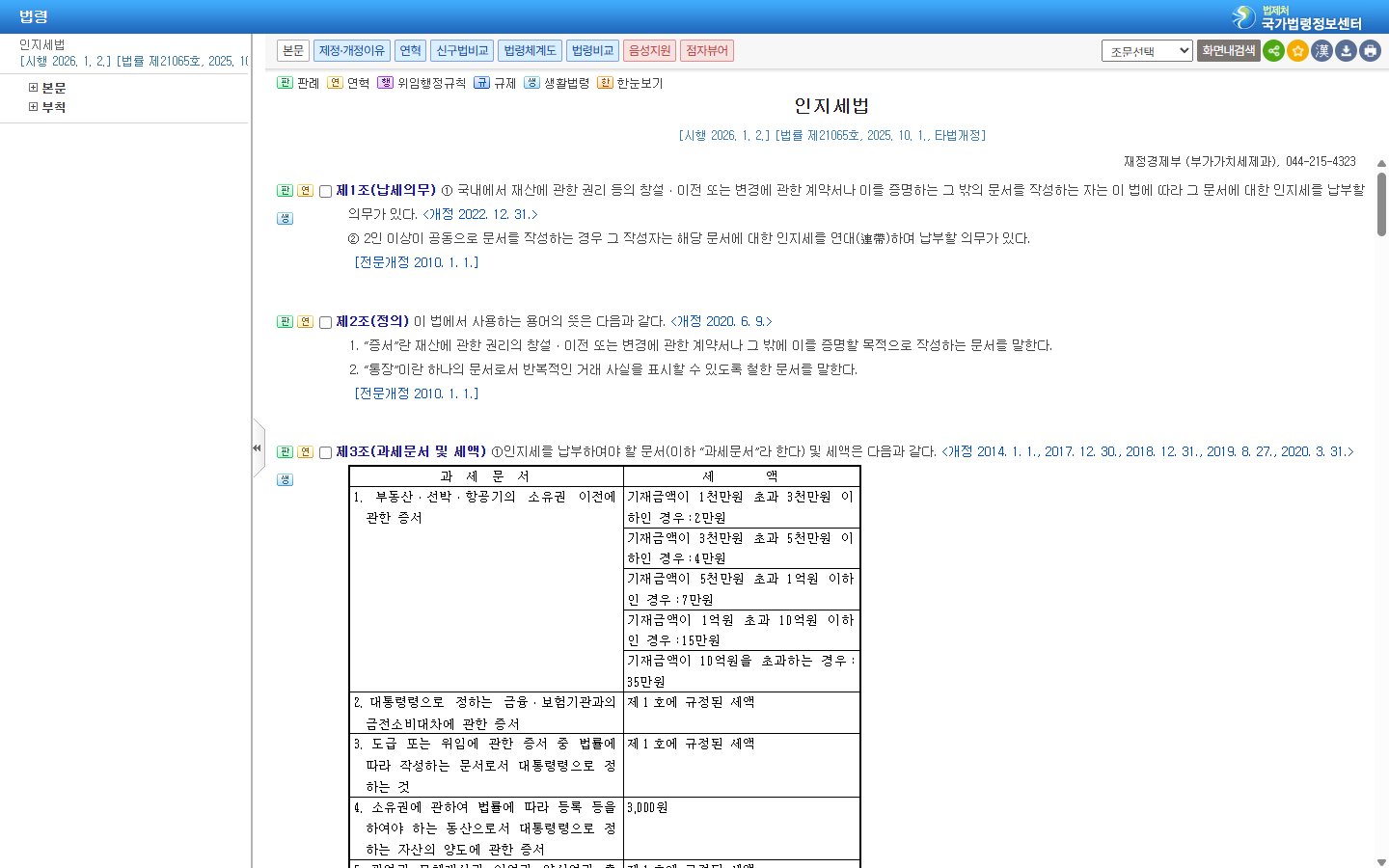Open the <개정 2022. 12. 31.> link
Image resolution: width=1389 pixels, height=868 pixels.
click(480, 214)
